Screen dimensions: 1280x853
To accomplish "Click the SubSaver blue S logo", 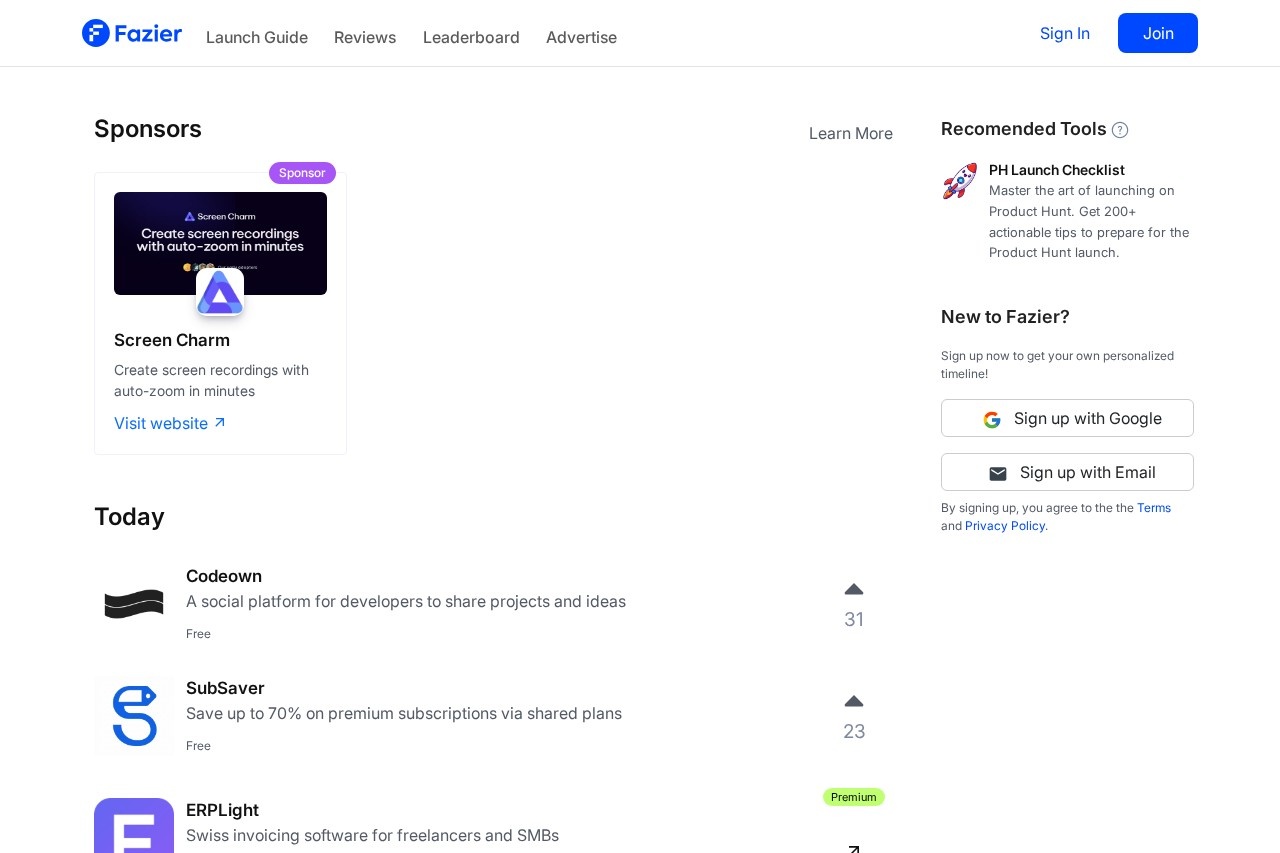I will [134, 716].
